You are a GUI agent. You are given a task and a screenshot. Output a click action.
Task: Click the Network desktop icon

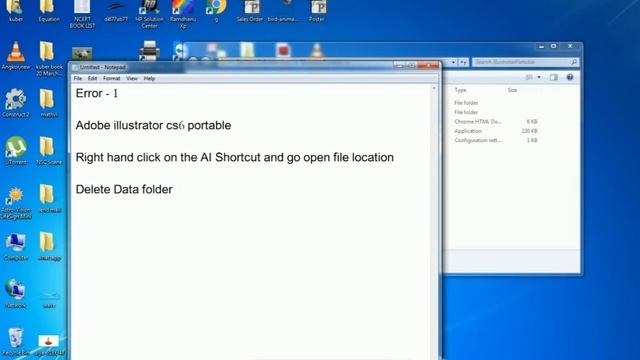[x=16, y=294]
